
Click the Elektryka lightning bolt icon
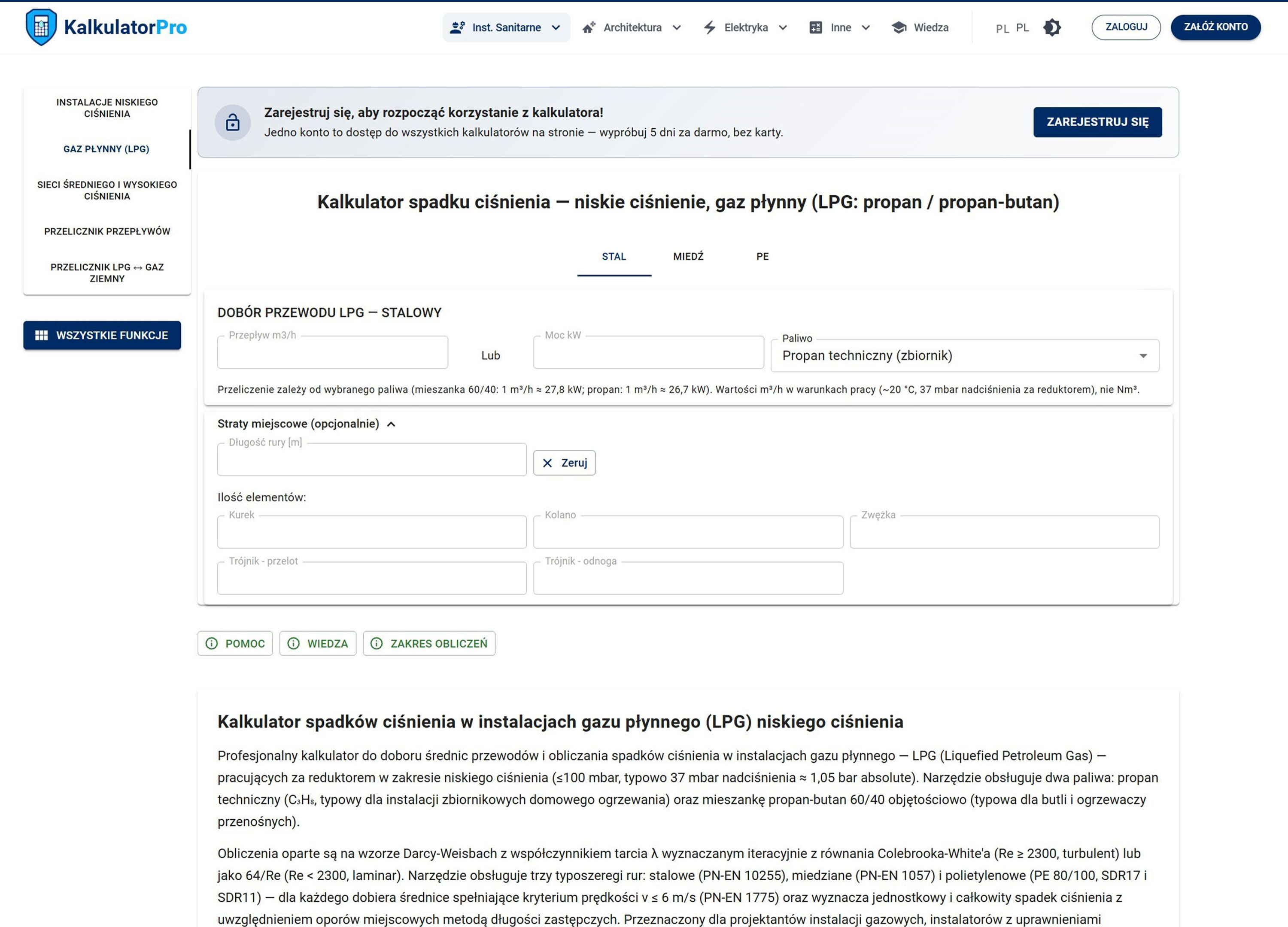coord(710,27)
